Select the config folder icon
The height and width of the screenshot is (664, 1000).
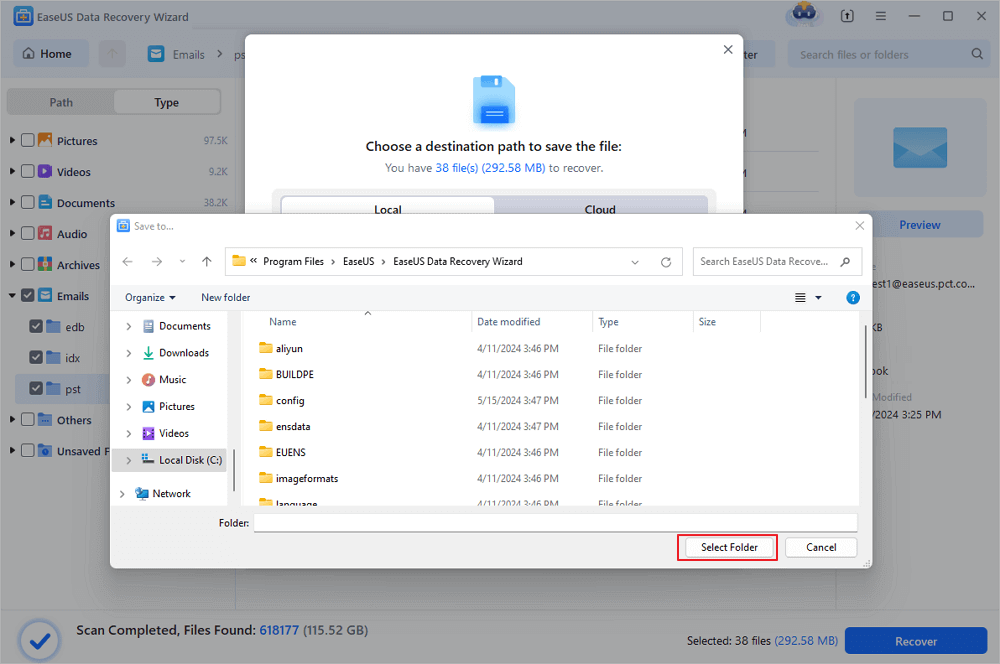tap(265, 400)
